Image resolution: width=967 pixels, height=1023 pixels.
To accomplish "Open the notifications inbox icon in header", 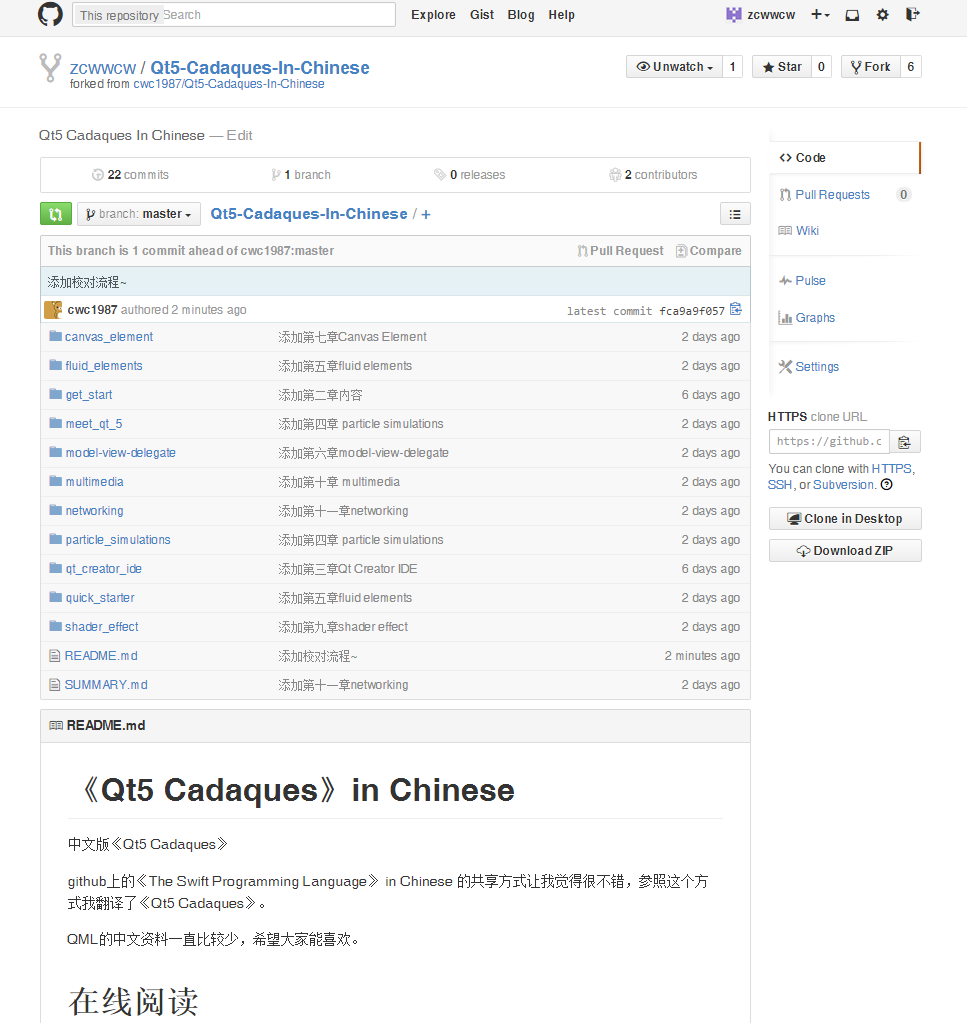I will pos(852,15).
